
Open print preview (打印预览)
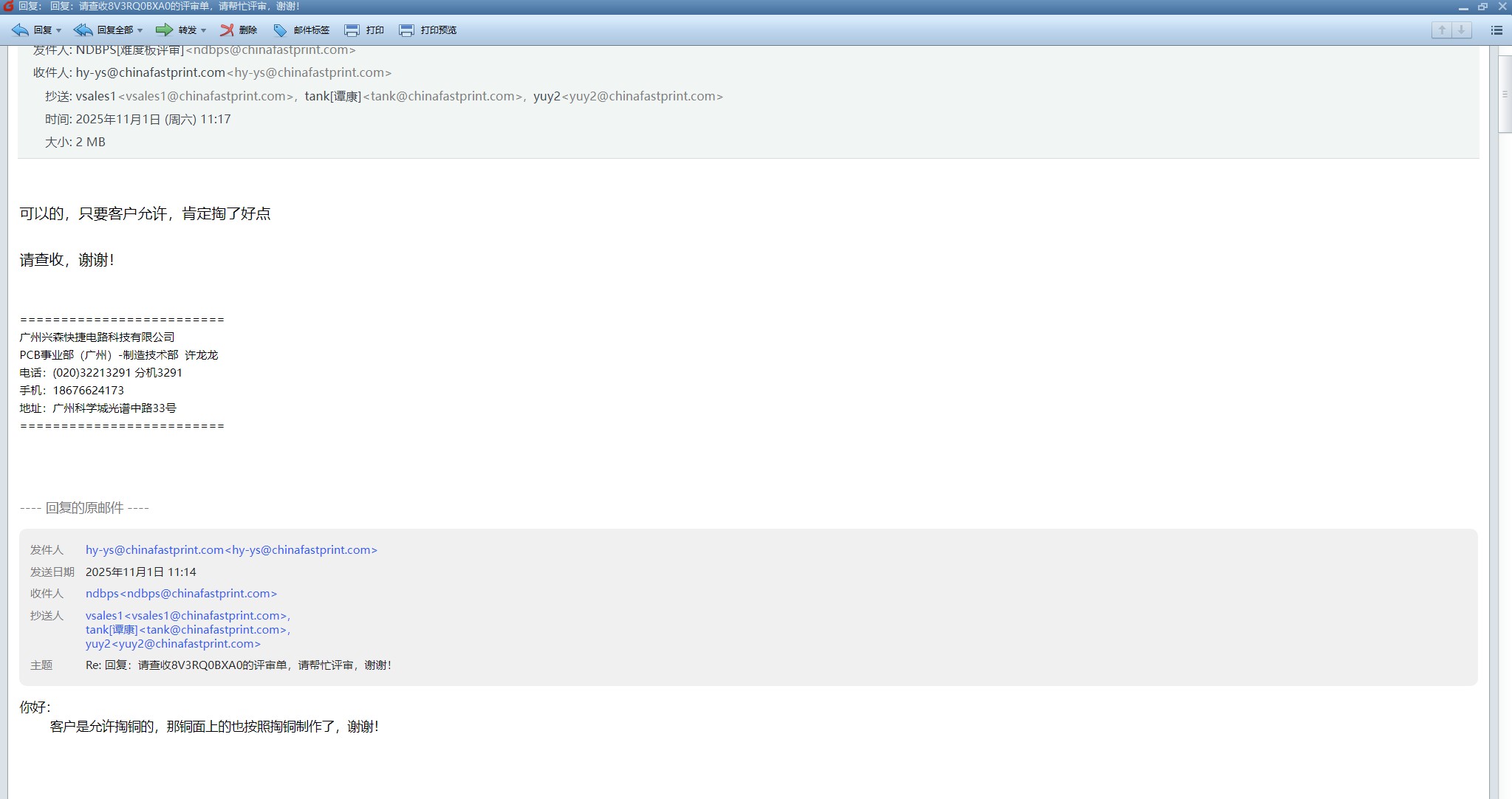(406, 30)
